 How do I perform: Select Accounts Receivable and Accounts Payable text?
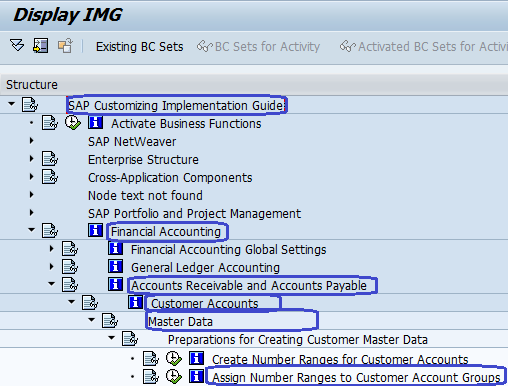(x=249, y=286)
